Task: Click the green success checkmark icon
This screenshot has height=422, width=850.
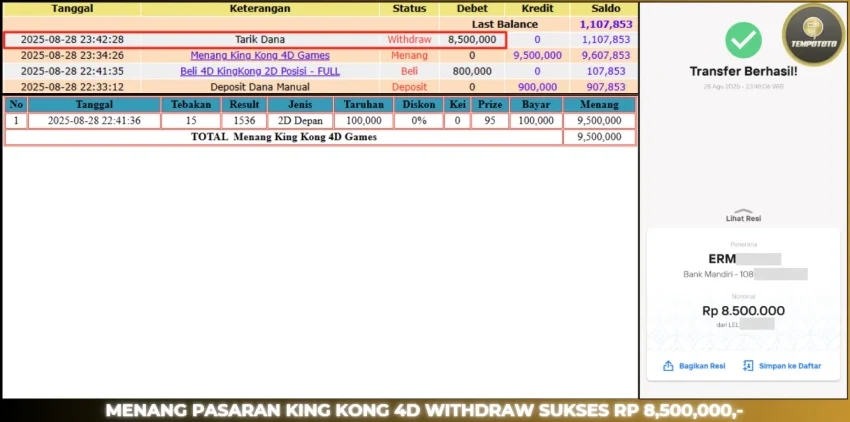Action: [x=743, y=40]
